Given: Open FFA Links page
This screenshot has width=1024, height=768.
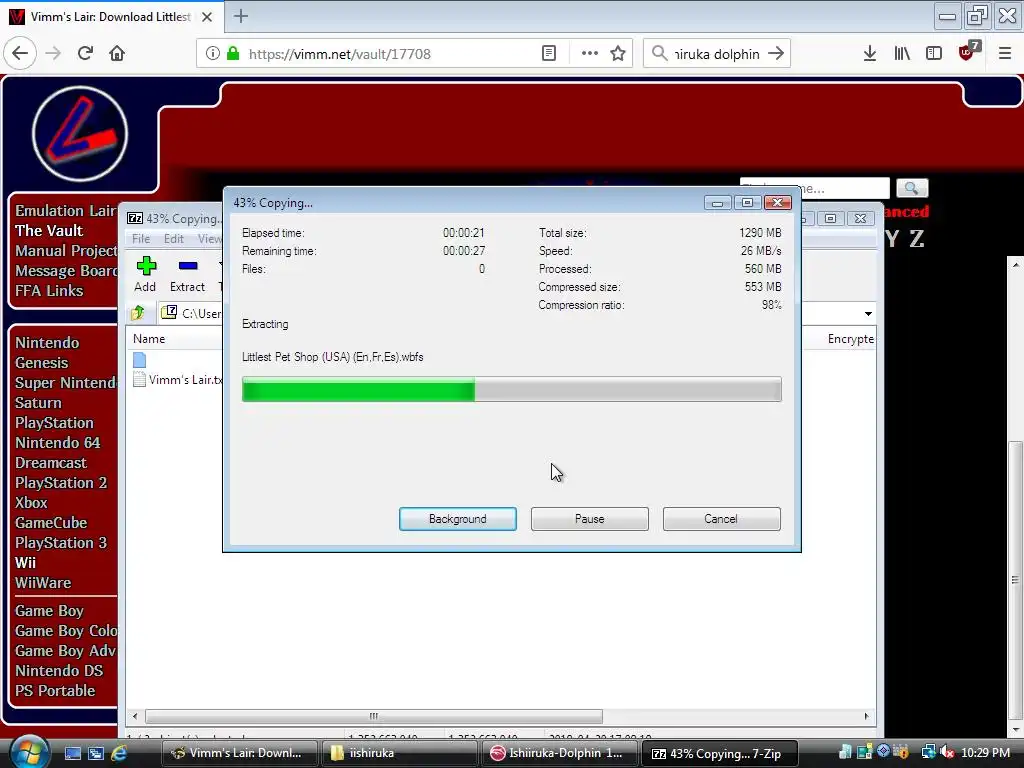Looking at the screenshot, I should click(x=49, y=291).
